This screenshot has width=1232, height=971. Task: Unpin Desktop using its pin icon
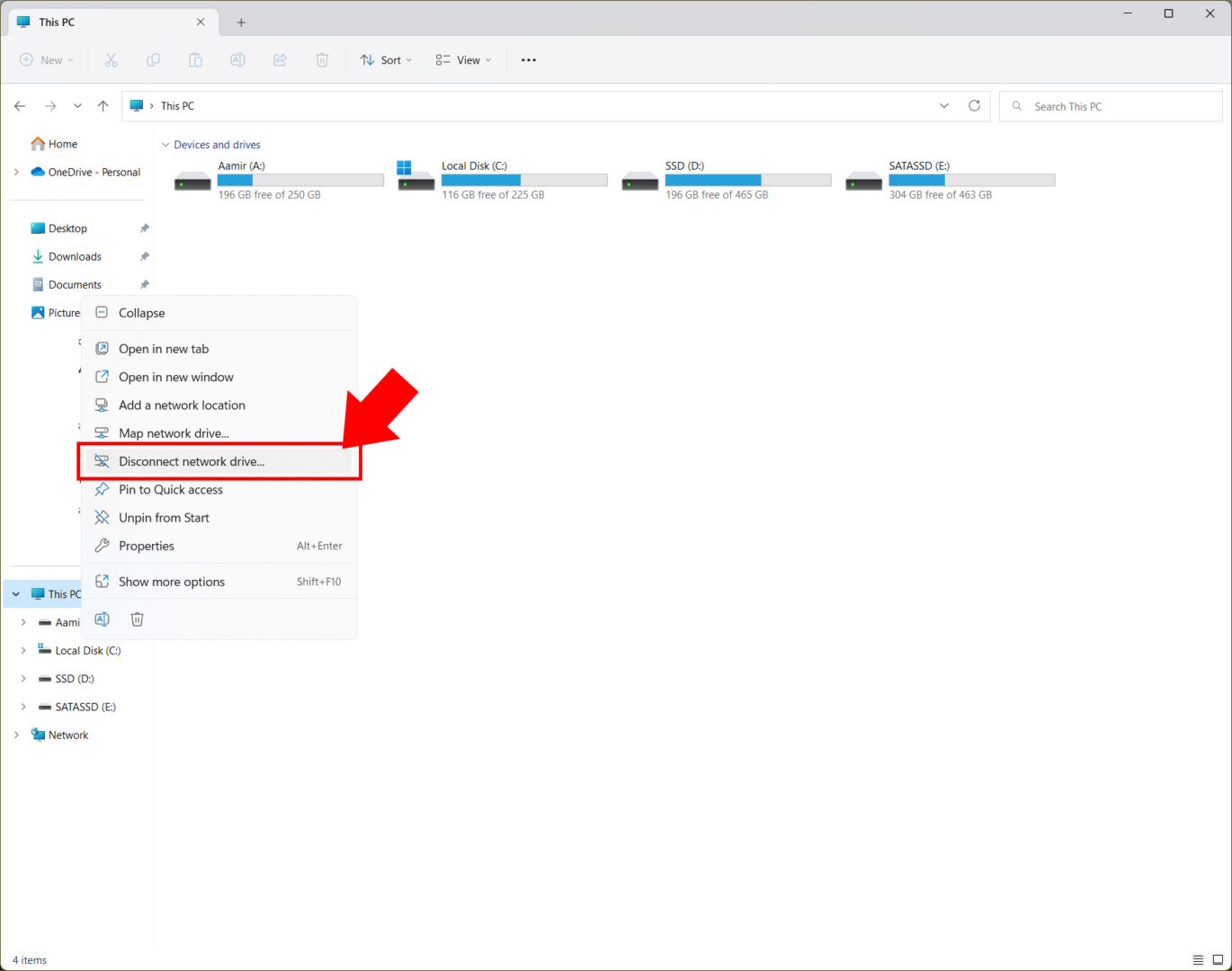[145, 228]
